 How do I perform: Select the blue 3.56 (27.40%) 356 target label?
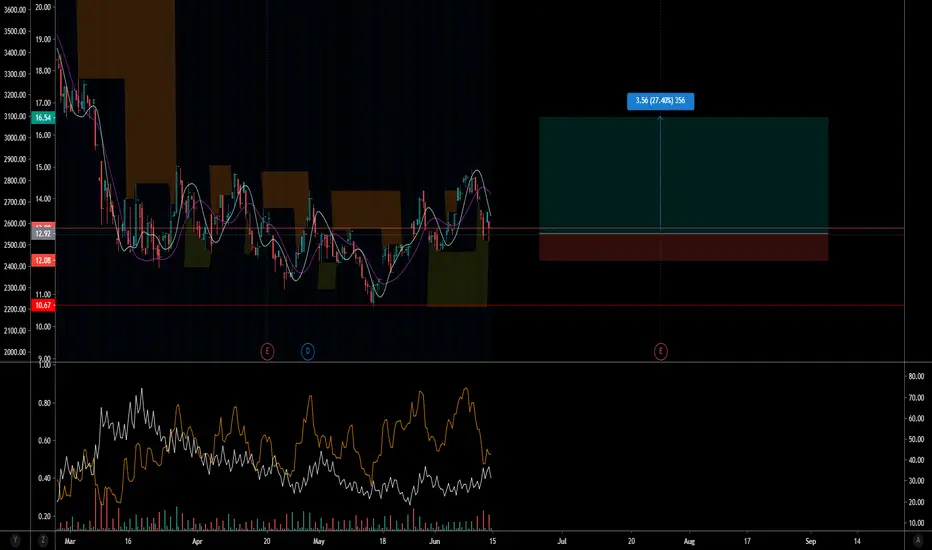660,100
